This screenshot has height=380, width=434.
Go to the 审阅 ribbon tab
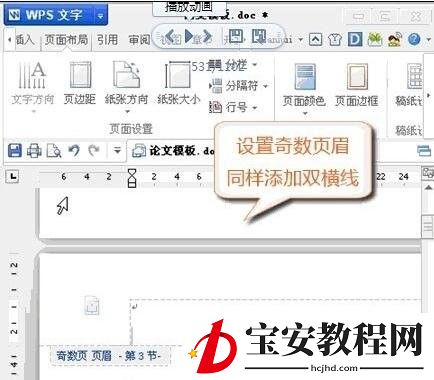(x=139, y=40)
